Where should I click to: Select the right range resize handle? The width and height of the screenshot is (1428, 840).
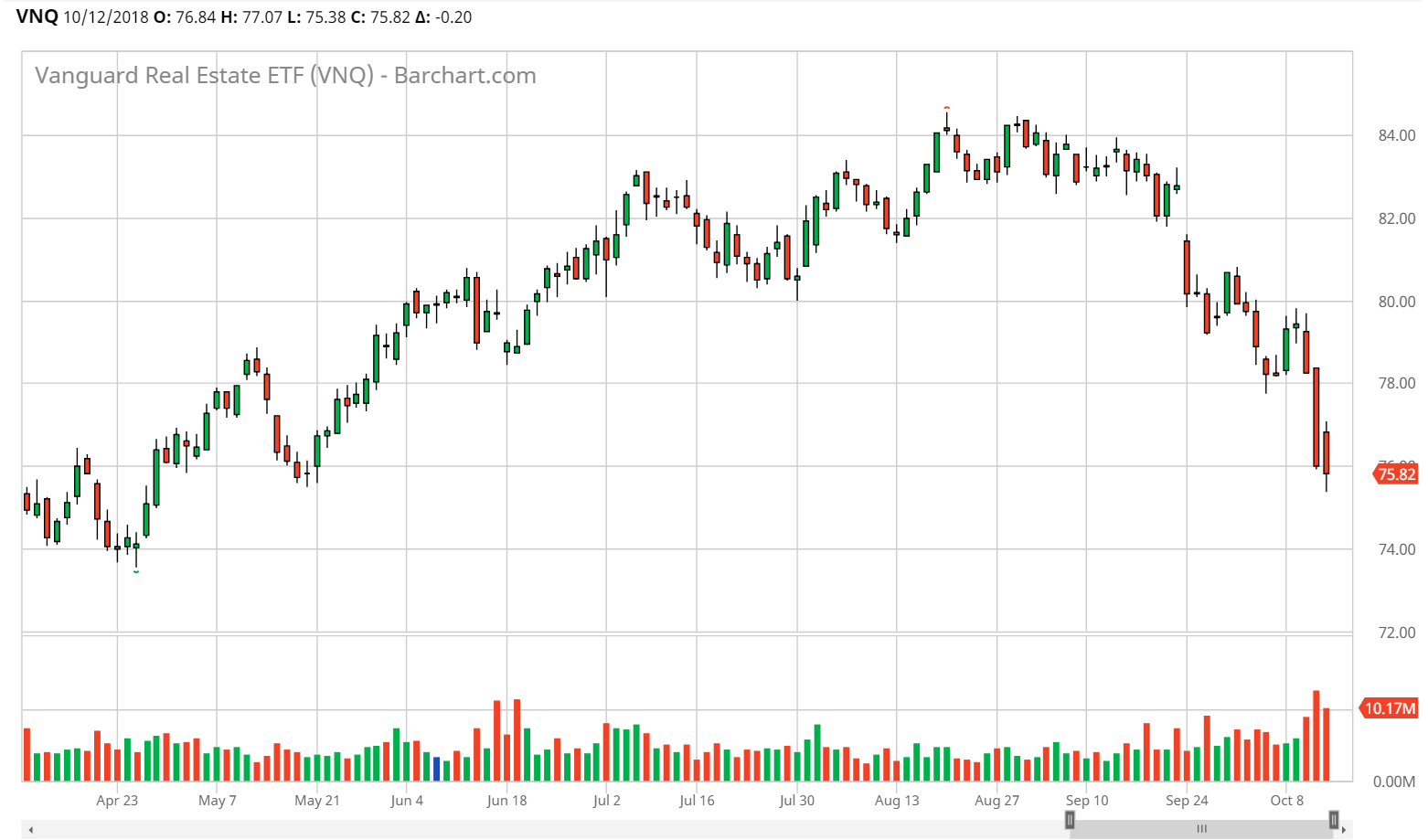(x=1332, y=820)
